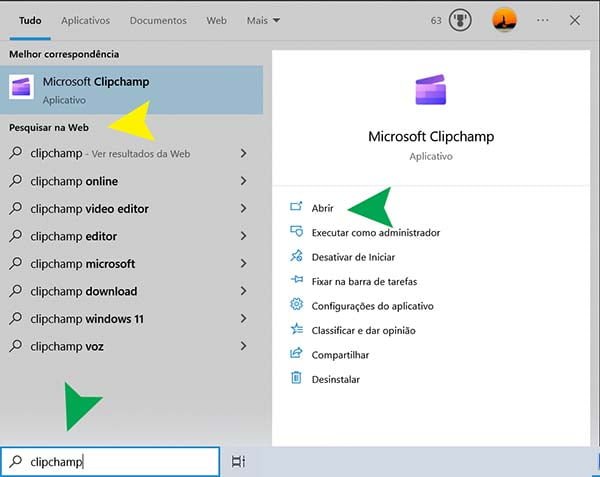This screenshot has height=477, width=600.
Task: Click search icon beside clipchamp microsoft
Action: pyautogui.click(x=15, y=263)
